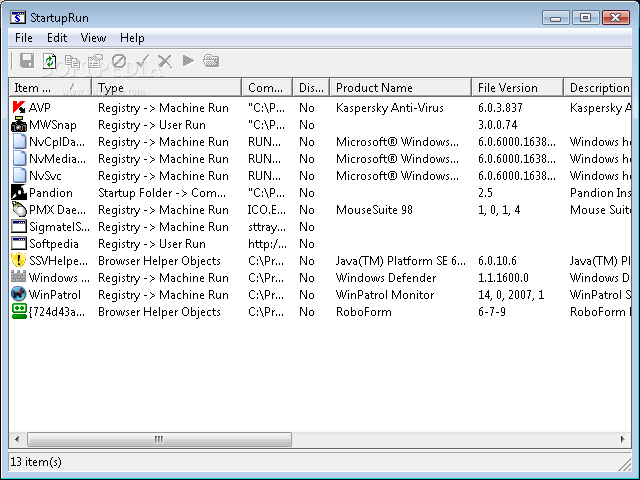Screen dimensions: 640x480
Task: Click the 'ICO.E...' command cell
Action: [x=267, y=210]
